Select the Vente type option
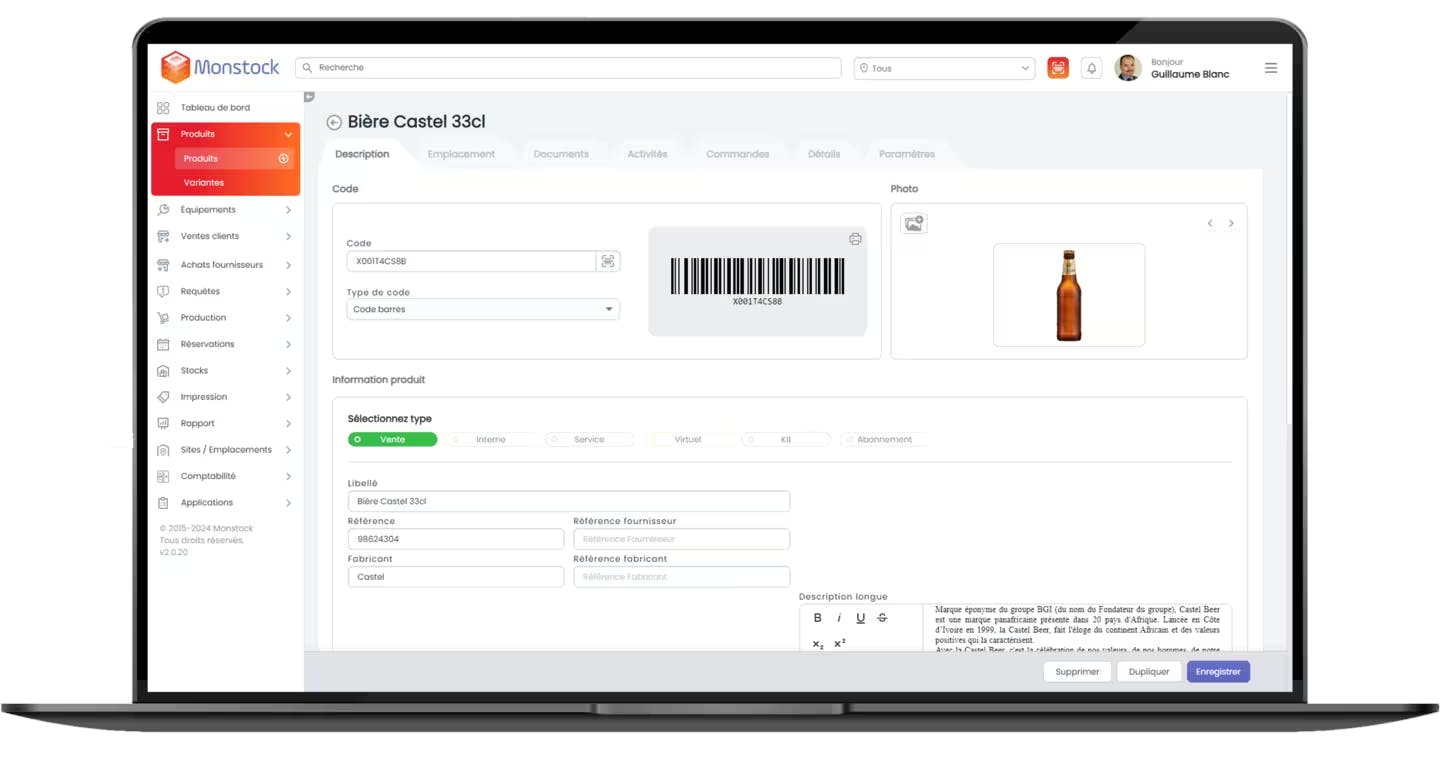Image resolution: width=1440 pixels, height=758 pixels. pyautogui.click(x=392, y=439)
